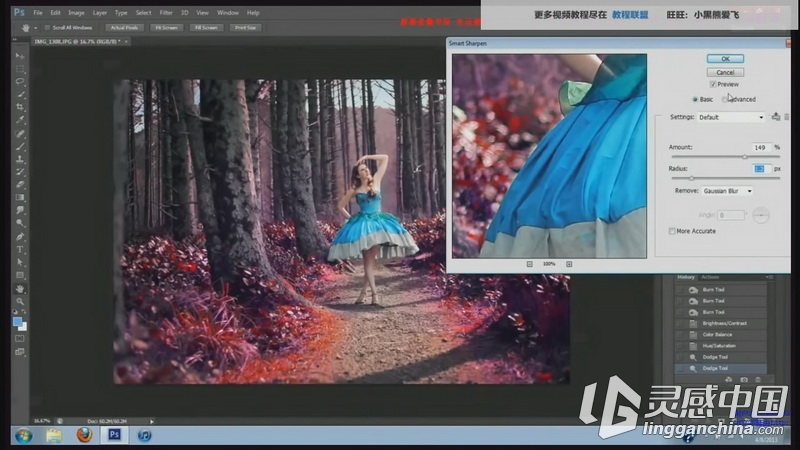Click OK in Smart Sharpen dialog
Viewport: 800px width, 450px height.
click(x=725, y=59)
